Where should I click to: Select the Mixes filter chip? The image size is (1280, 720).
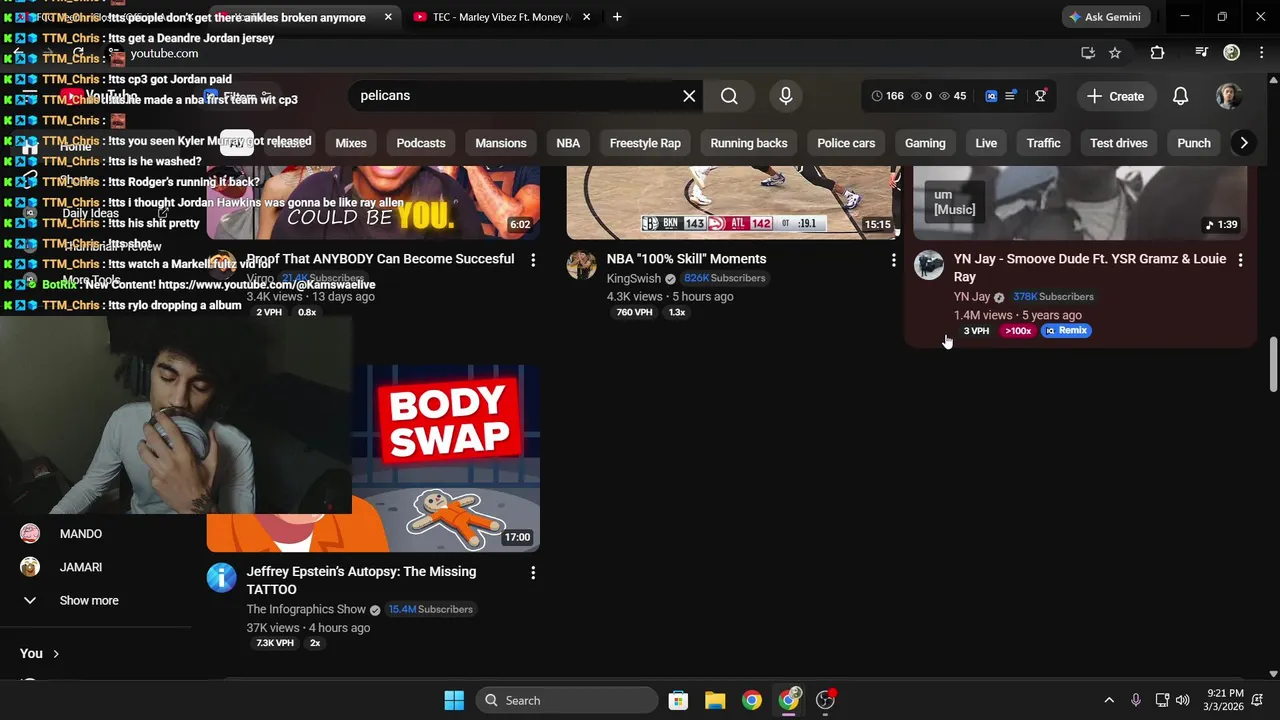[351, 143]
